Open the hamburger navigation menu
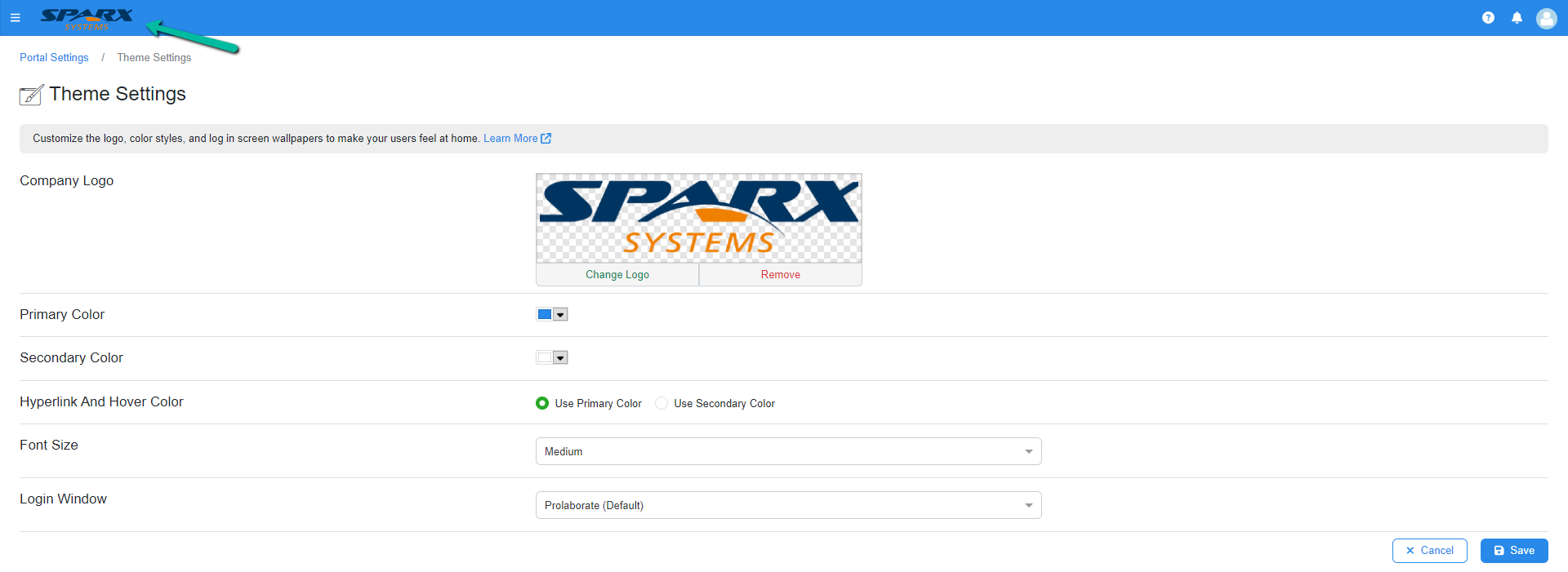The height and width of the screenshot is (572, 1568). pos(15,17)
